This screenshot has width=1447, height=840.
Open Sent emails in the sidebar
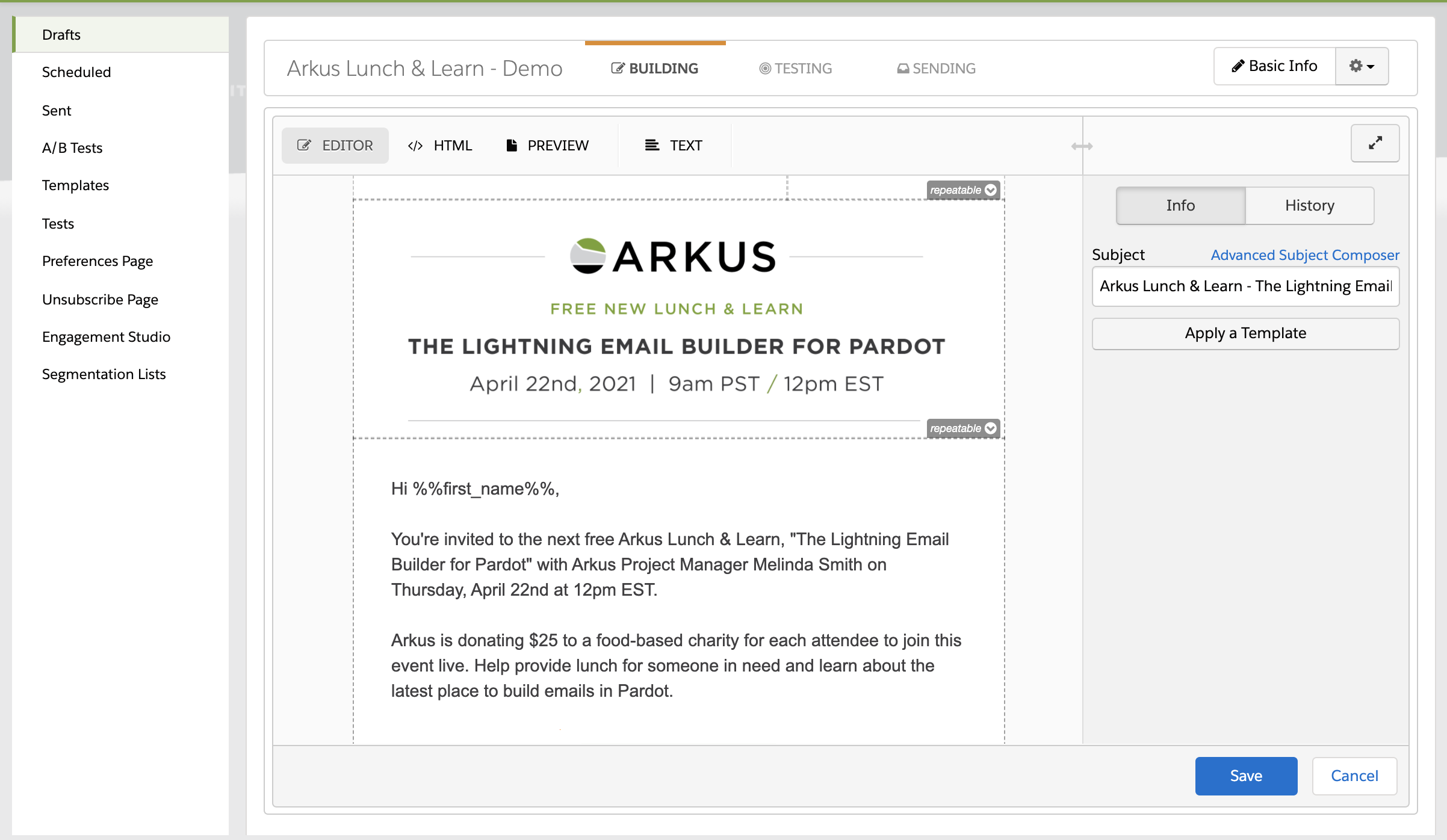point(120,111)
